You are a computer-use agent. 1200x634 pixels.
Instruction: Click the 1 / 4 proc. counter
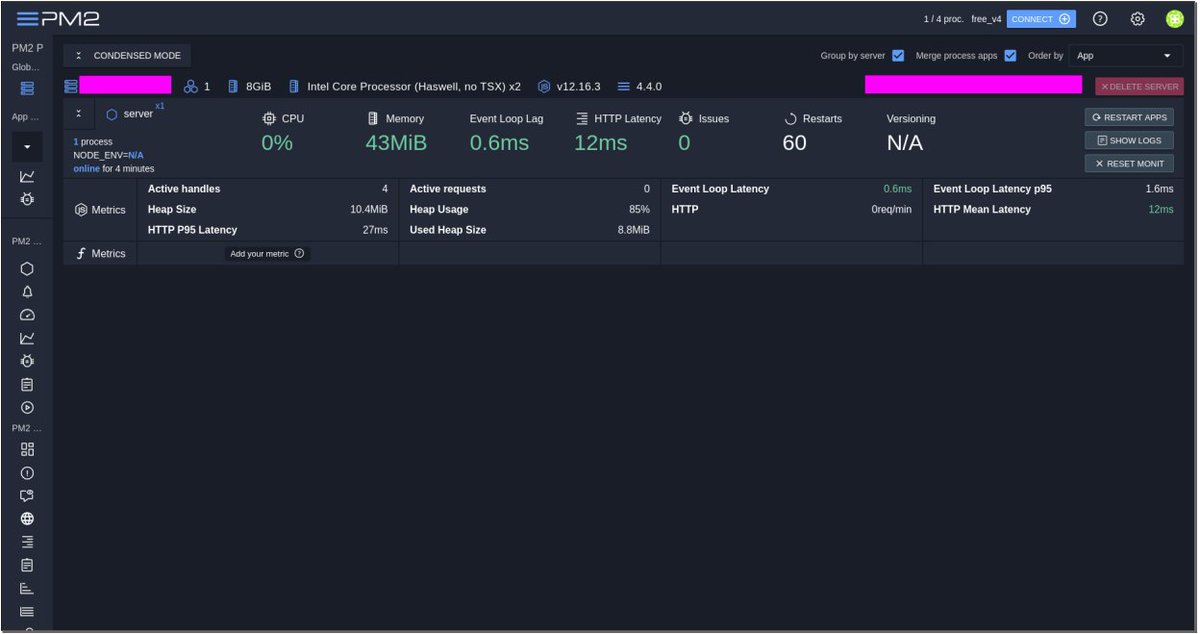coord(944,19)
